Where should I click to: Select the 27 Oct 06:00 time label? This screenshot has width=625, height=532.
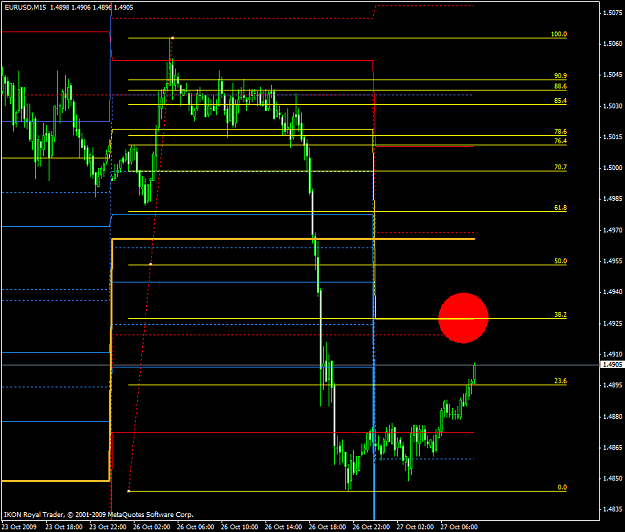tap(459, 527)
